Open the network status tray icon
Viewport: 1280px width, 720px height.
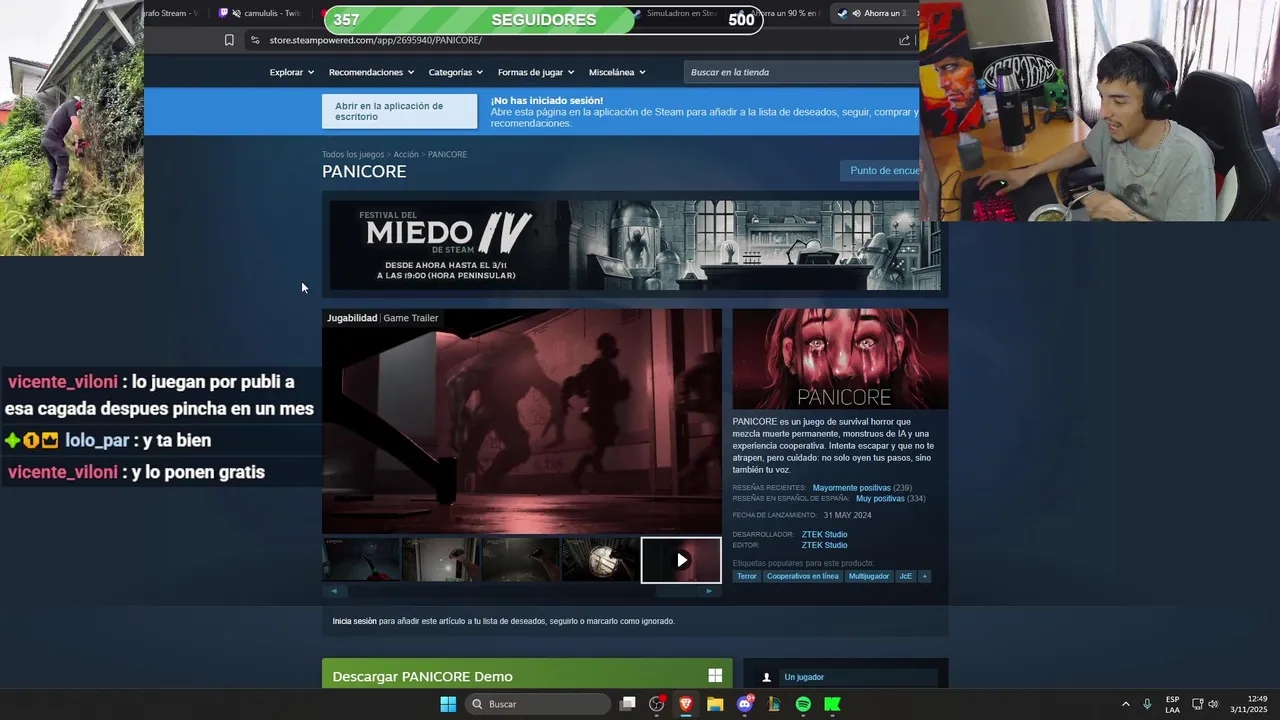pyautogui.click(x=1197, y=704)
